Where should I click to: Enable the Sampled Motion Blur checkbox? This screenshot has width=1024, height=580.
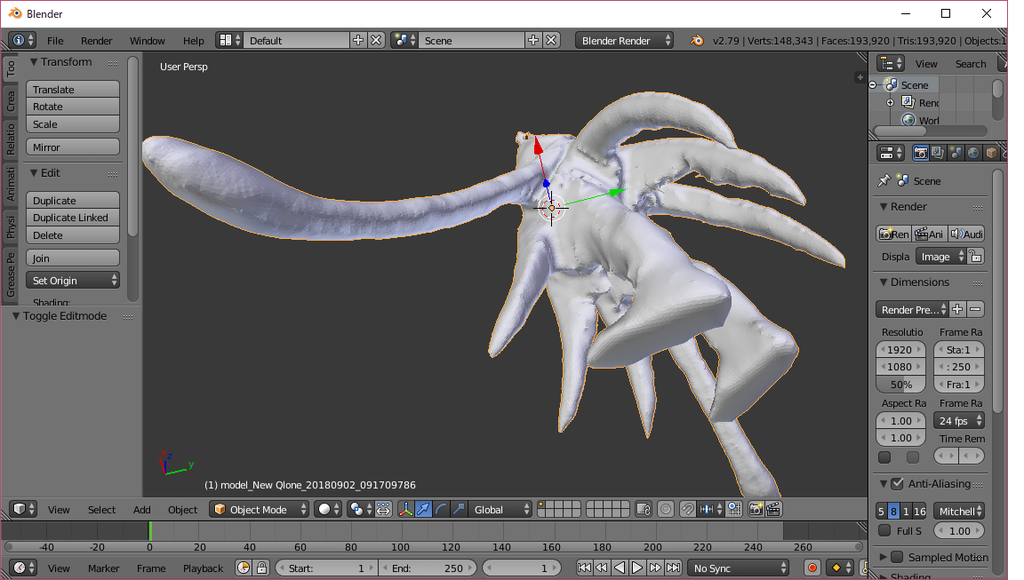897,557
